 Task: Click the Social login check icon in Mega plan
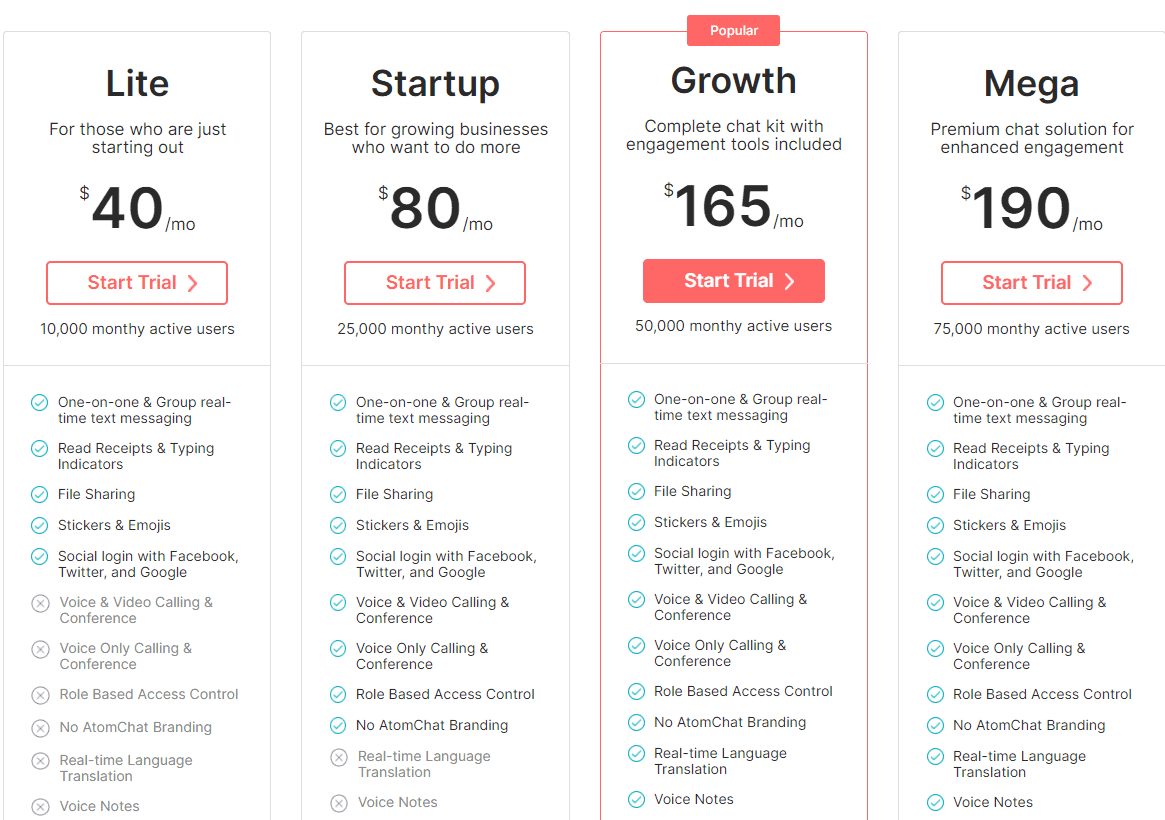pos(935,556)
